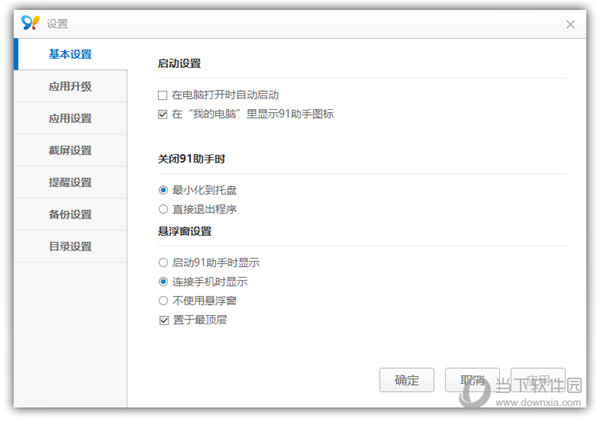Choose 直接退出程序 radio option
Viewport: 600px width, 425px height.
pyautogui.click(x=163, y=209)
